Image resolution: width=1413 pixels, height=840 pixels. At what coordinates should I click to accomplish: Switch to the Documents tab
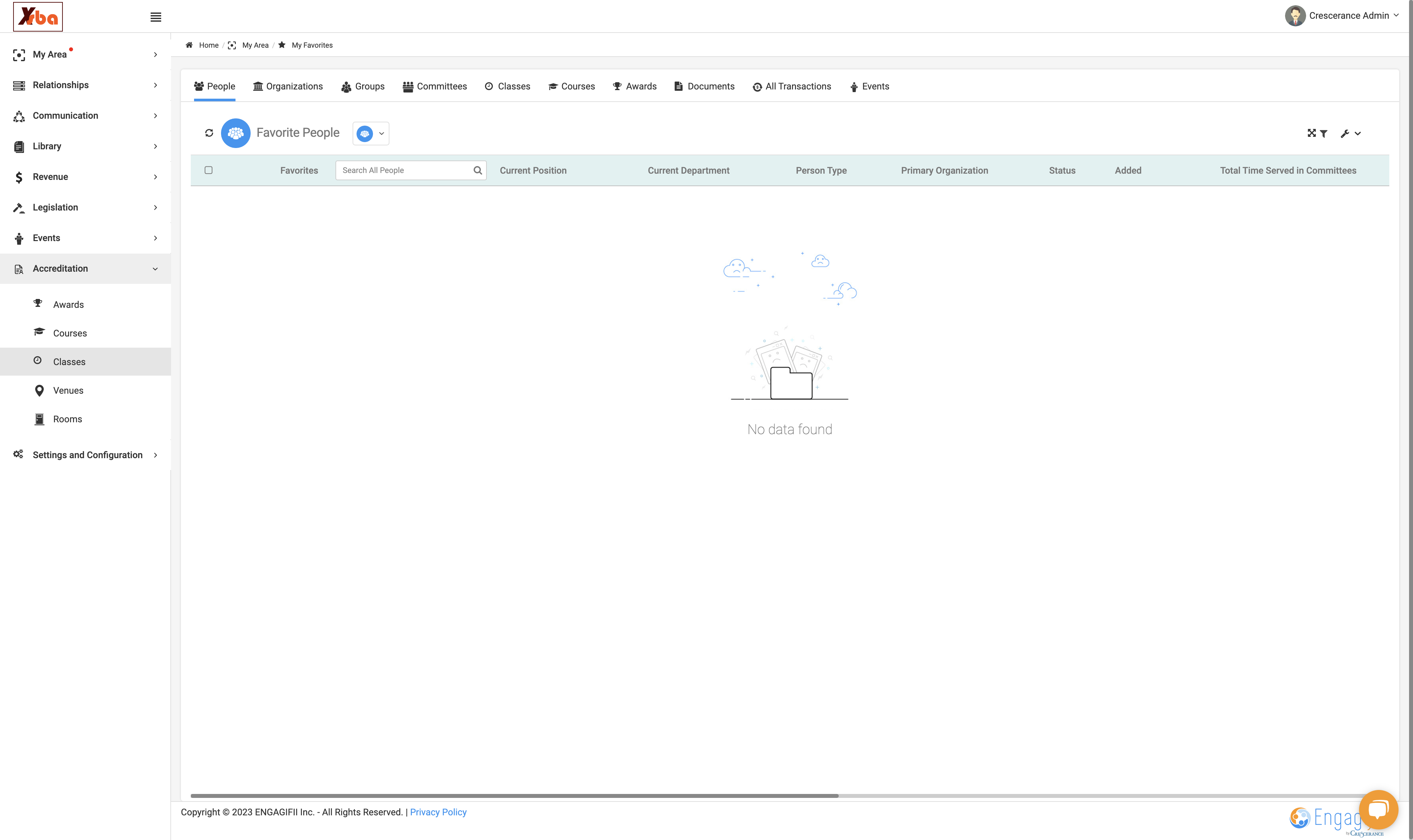(705, 86)
